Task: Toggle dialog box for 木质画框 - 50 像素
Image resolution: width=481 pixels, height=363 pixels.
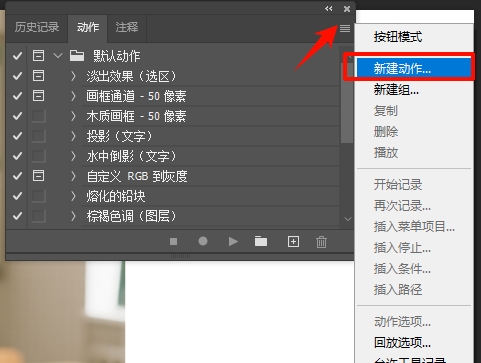Action: [38, 116]
